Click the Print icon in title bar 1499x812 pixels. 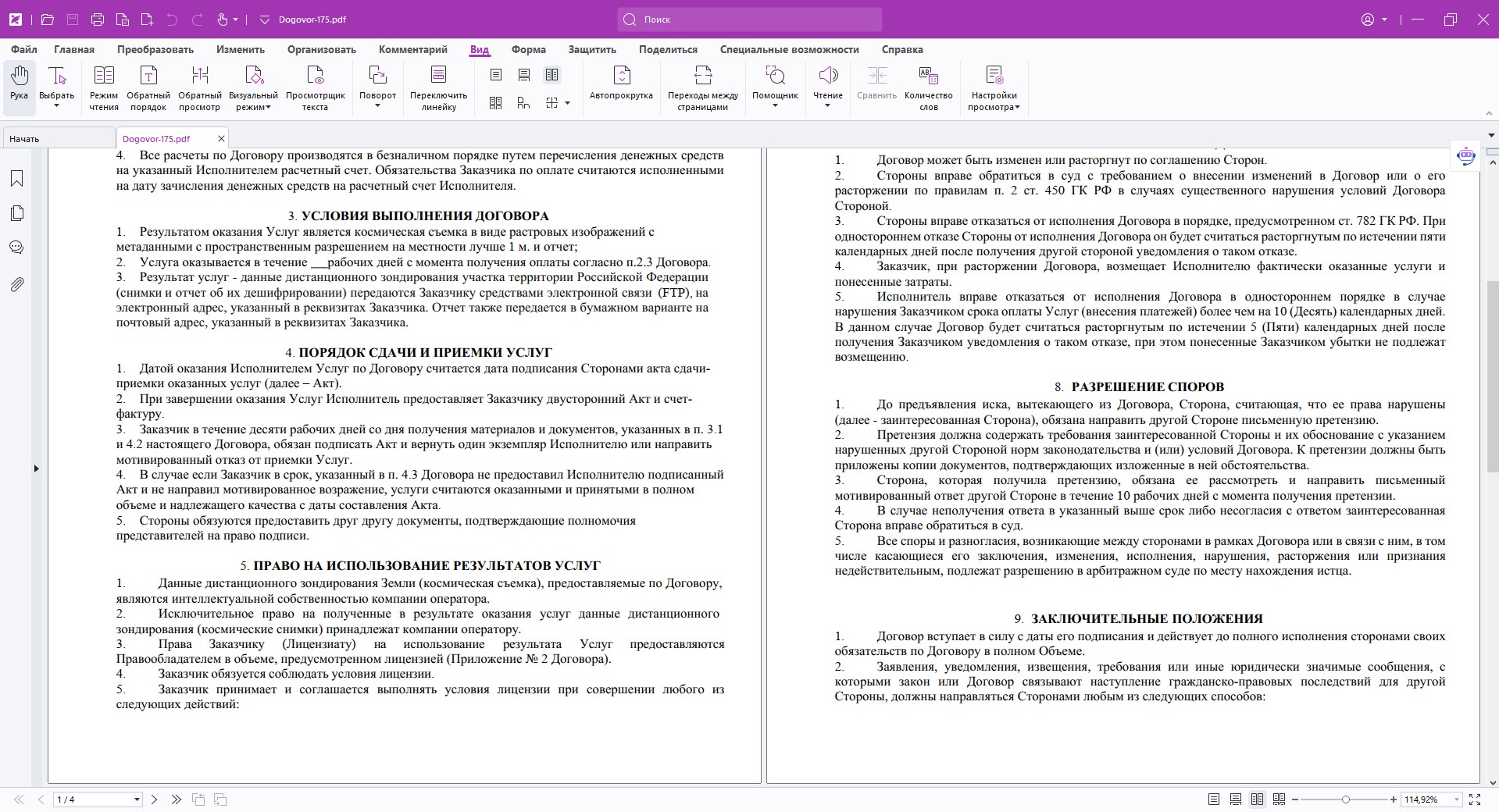pos(97,20)
